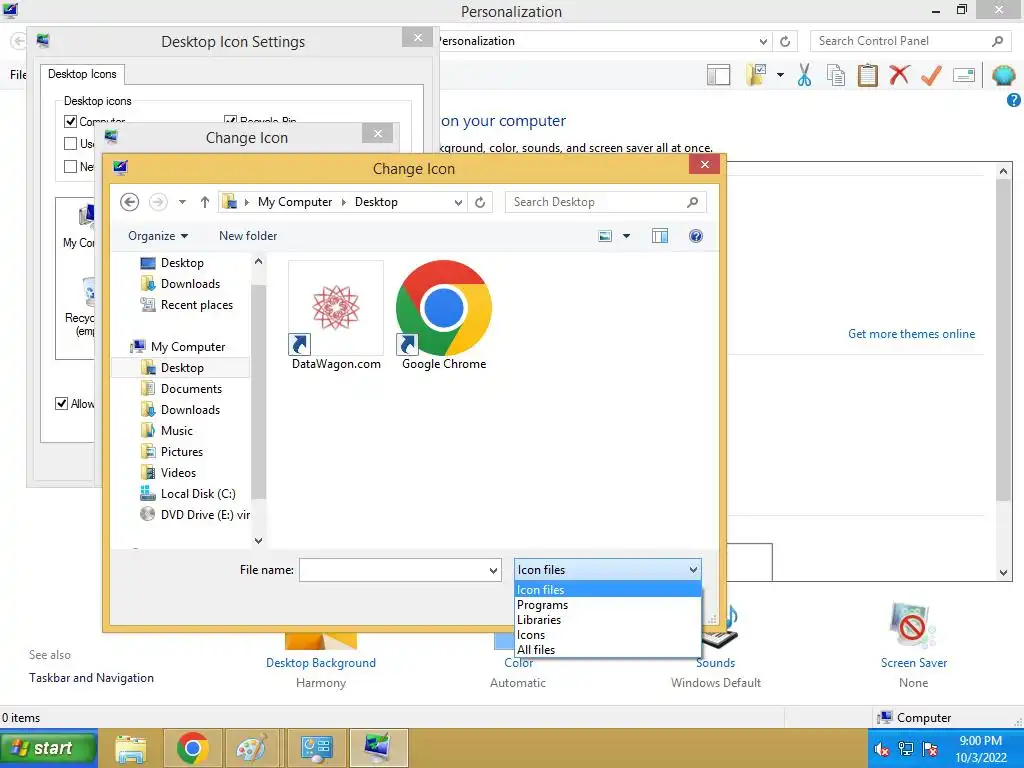The width and height of the screenshot is (1024, 768).
Task: Click the volume icon in system tray
Action: tap(881, 749)
